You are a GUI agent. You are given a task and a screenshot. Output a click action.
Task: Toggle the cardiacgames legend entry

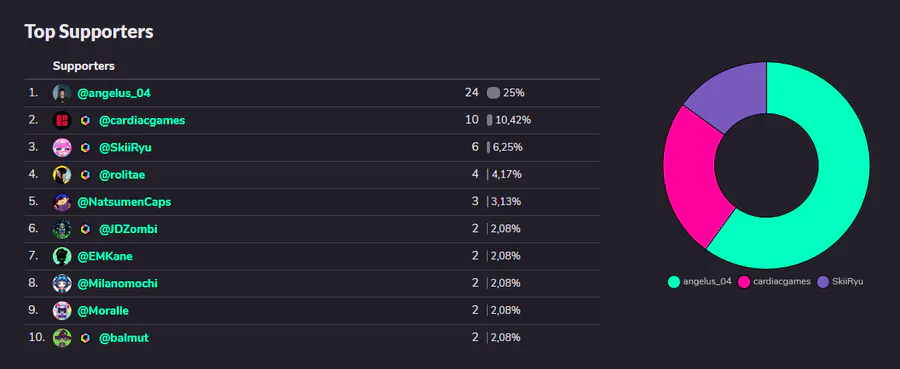774,282
